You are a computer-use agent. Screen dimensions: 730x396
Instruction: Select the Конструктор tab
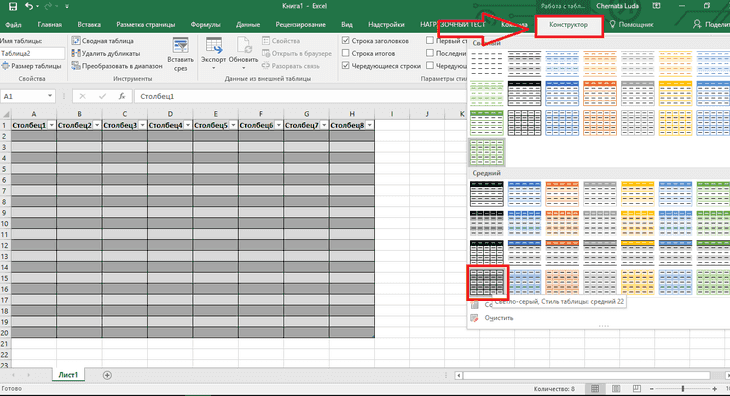[568, 25]
